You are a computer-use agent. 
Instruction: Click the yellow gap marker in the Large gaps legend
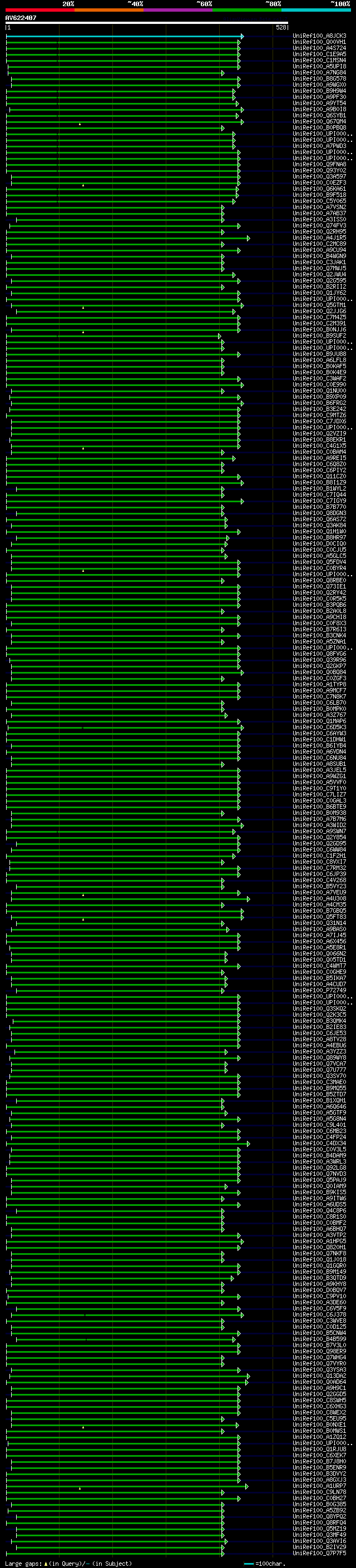click(46, 1563)
